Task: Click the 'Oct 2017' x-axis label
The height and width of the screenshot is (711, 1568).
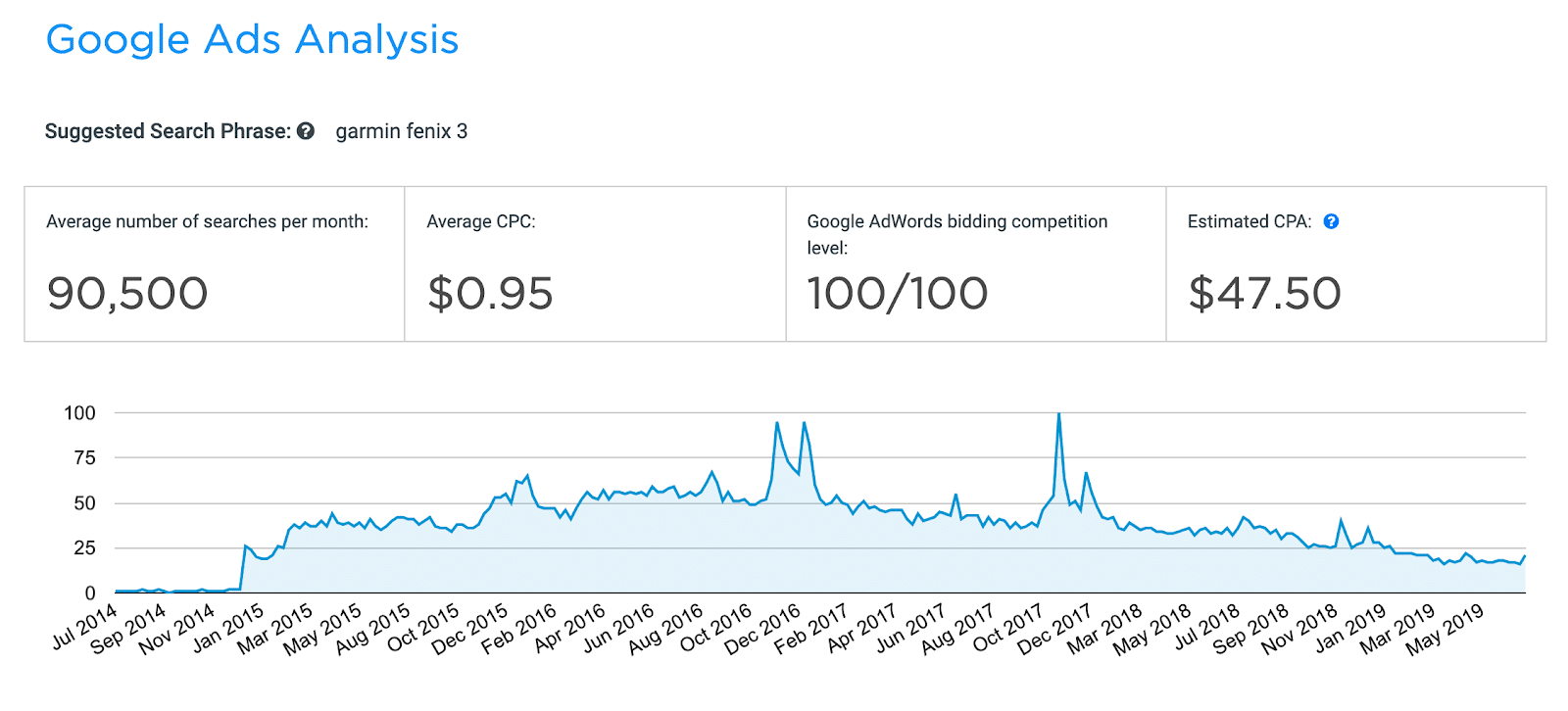Action: point(1007,628)
